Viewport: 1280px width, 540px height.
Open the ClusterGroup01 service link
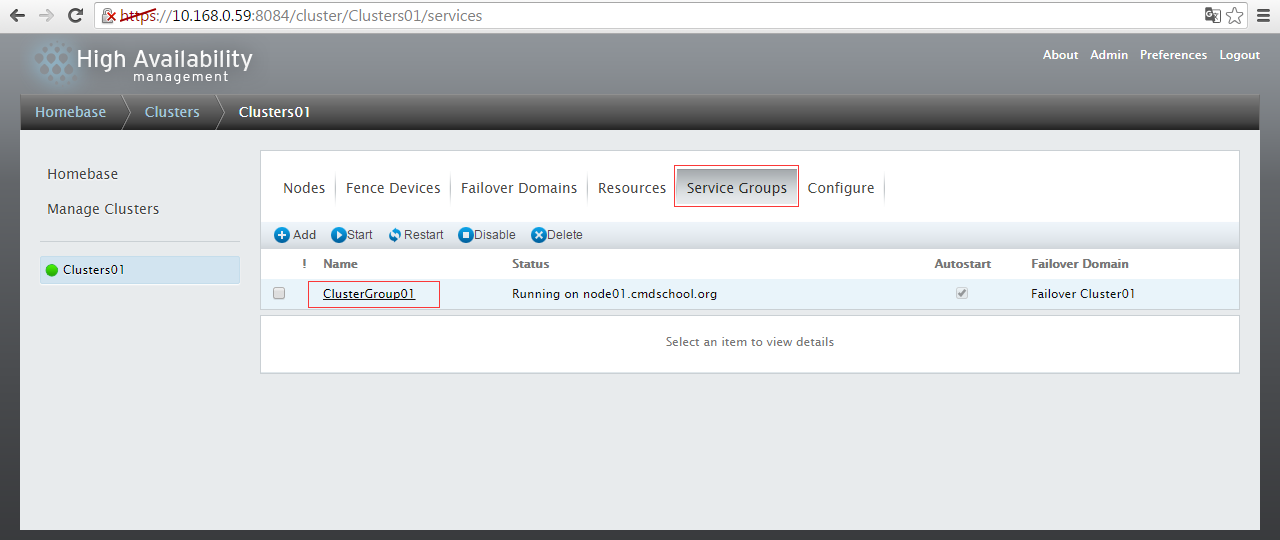[369, 294]
